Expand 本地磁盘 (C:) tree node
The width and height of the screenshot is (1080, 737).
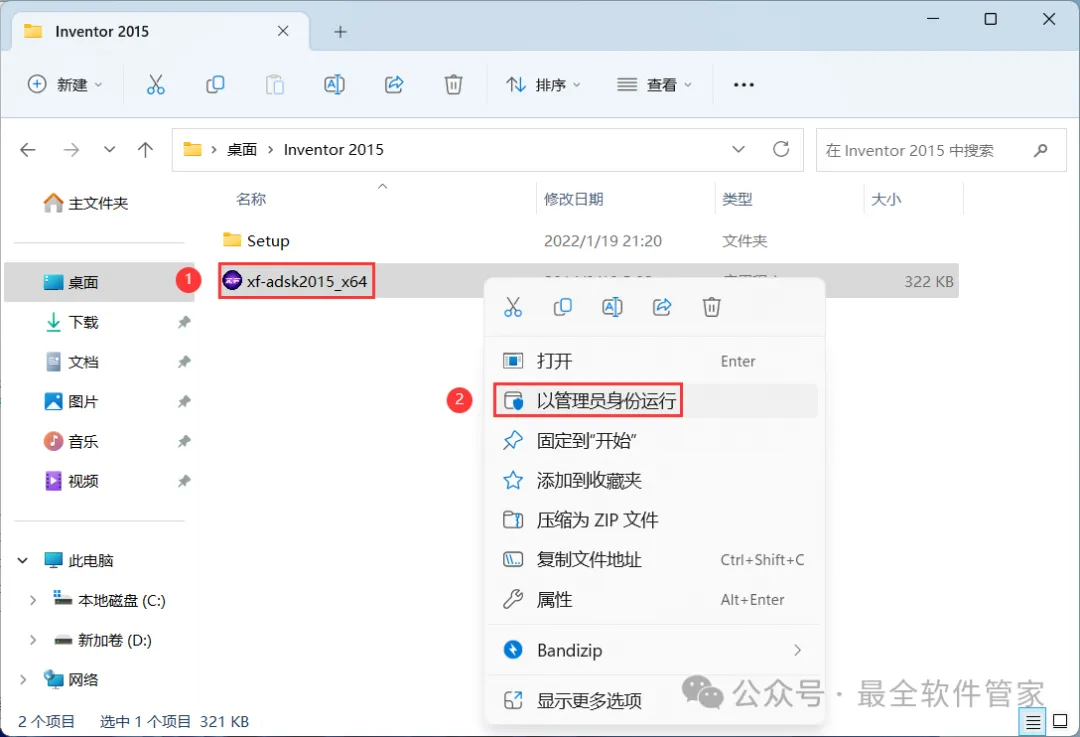point(32,601)
